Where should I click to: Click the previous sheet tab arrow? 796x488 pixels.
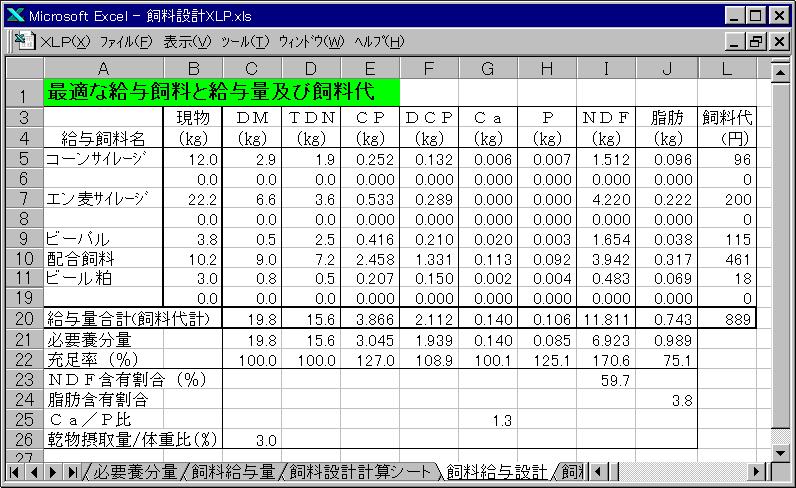[x=34, y=471]
